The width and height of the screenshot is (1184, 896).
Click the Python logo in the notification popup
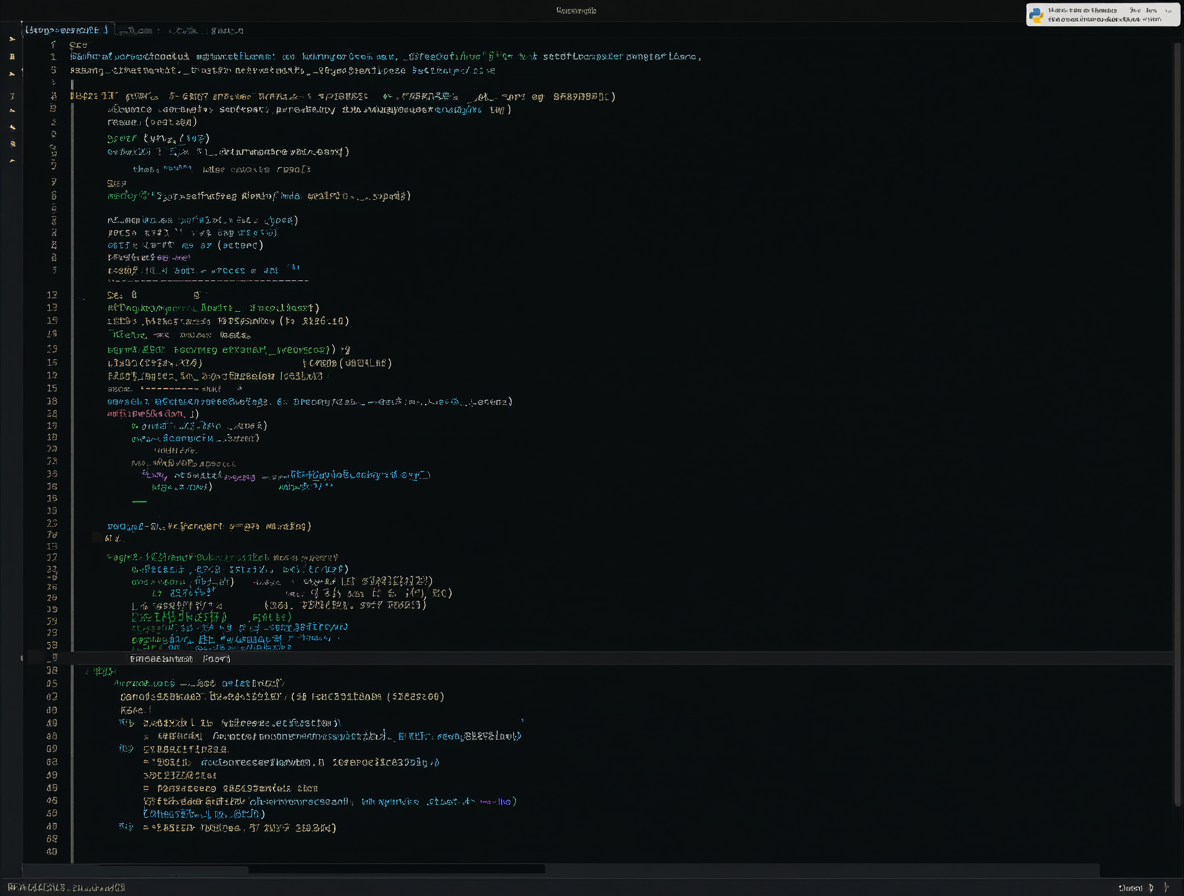pyautogui.click(x=1036, y=14)
